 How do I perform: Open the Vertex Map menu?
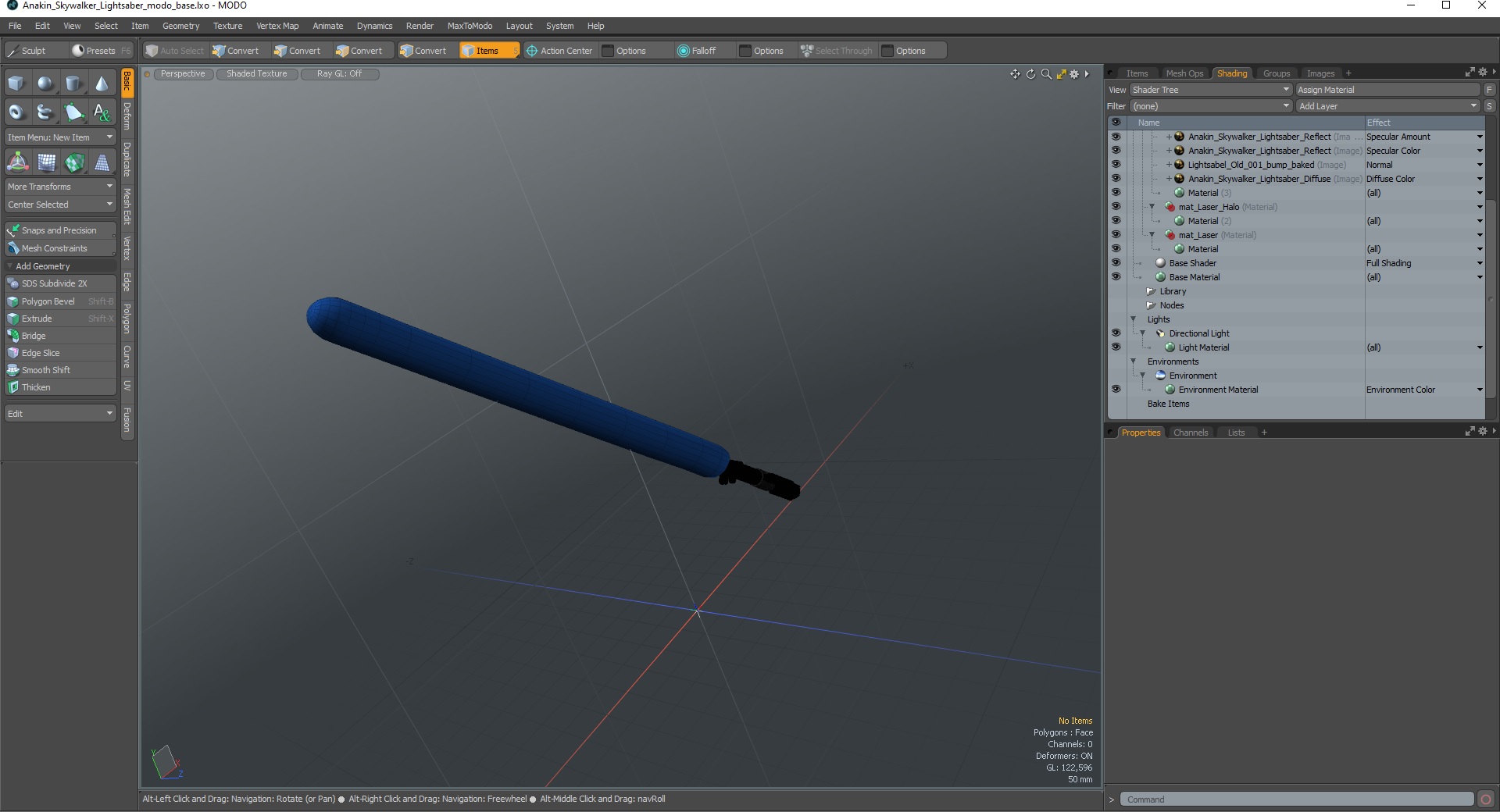pyautogui.click(x=277, y=26)
